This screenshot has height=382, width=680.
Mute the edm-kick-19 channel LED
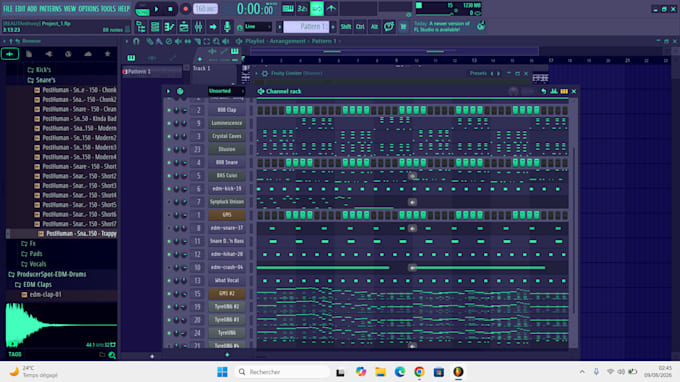[x=169, y=189]
